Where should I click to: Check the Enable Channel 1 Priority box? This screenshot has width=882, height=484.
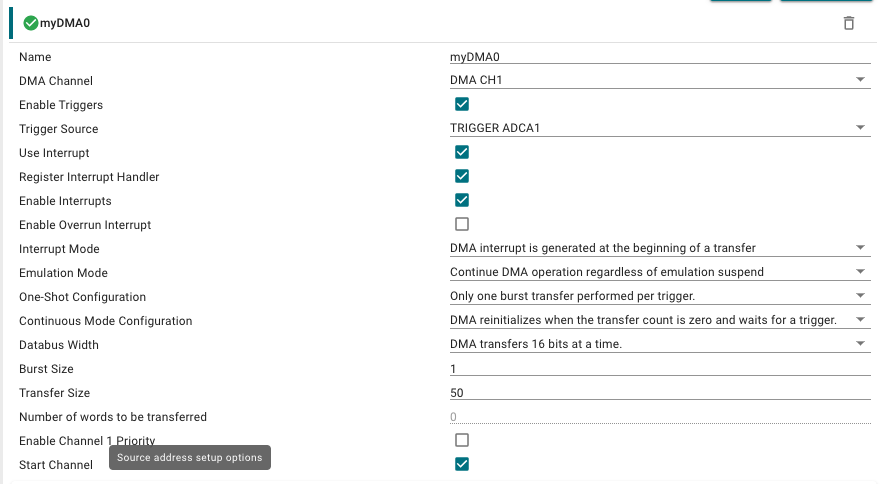(462, 440)
